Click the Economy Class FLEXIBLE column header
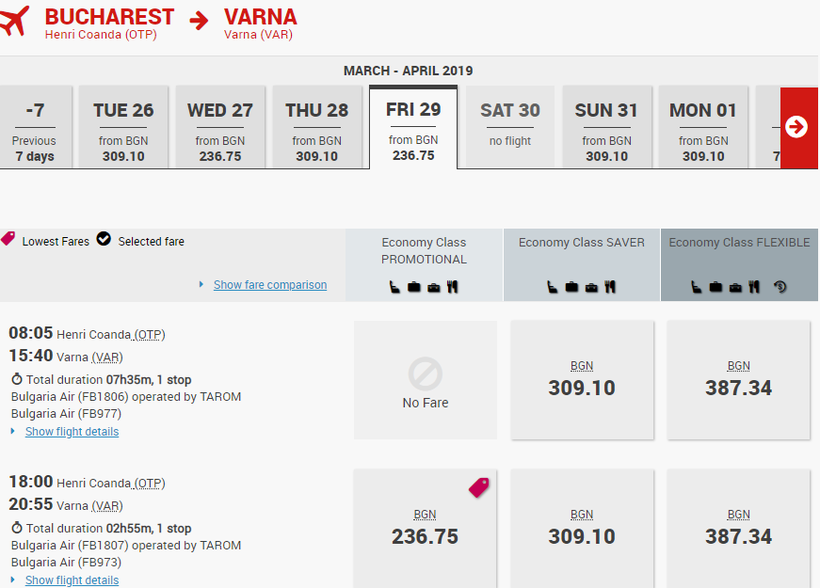 [x=739, y=243]
